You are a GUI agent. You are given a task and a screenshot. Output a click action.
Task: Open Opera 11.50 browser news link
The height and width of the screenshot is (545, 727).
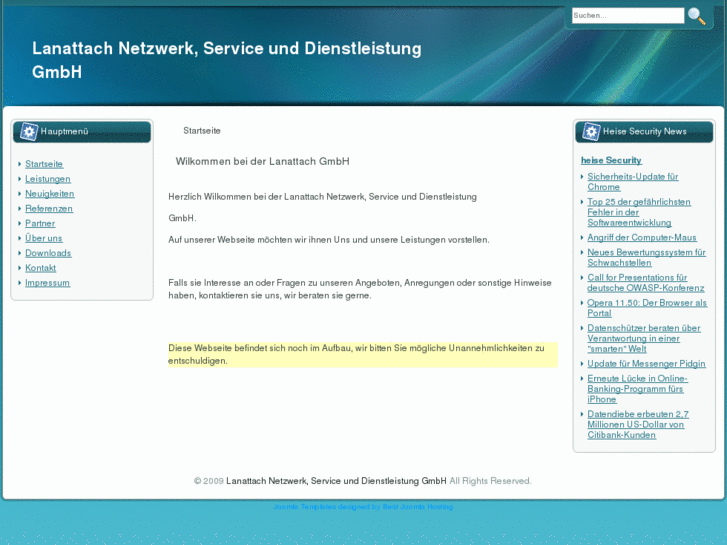pos(646,308)
